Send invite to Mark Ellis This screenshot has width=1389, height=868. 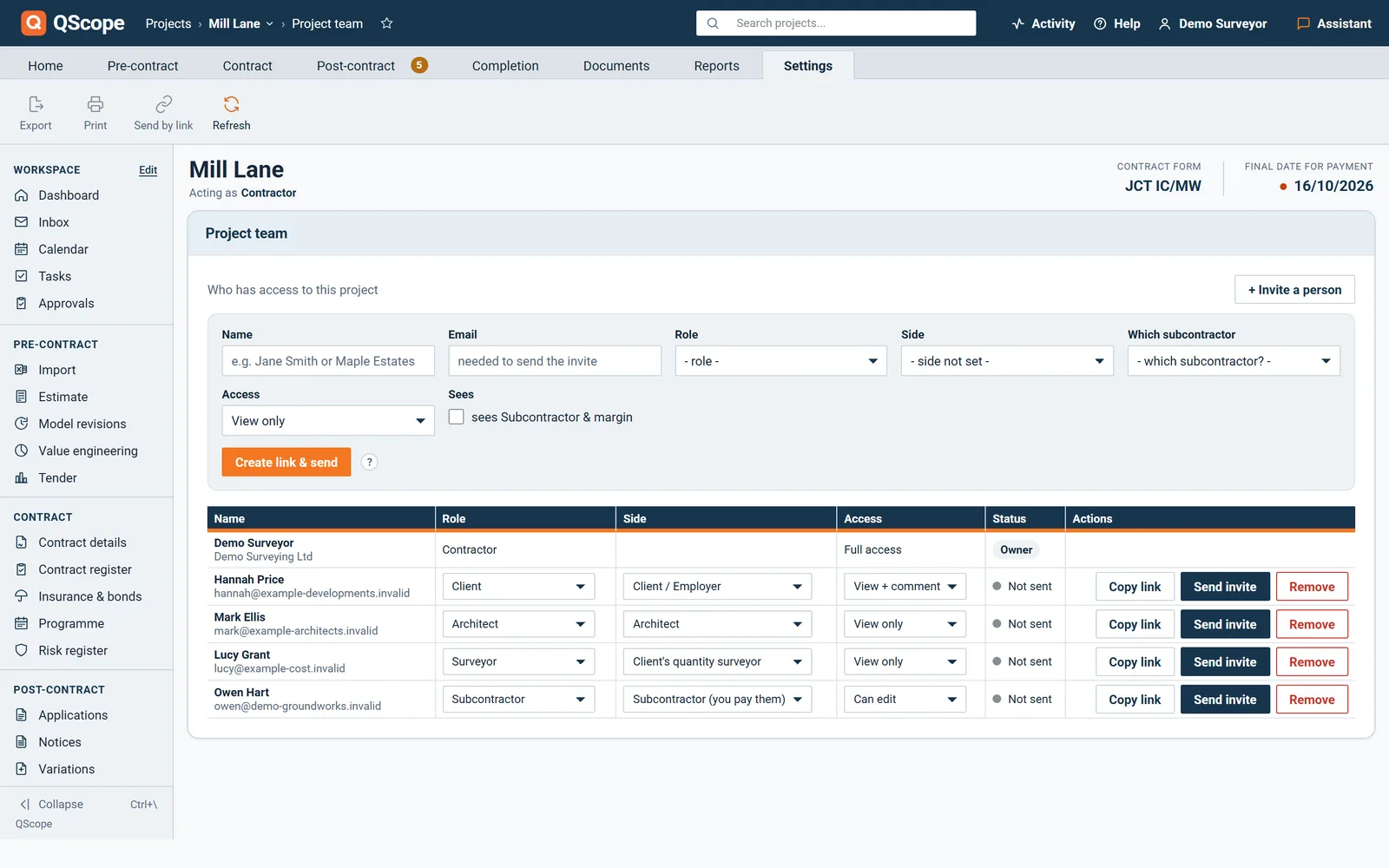(x=1225, y=624)
